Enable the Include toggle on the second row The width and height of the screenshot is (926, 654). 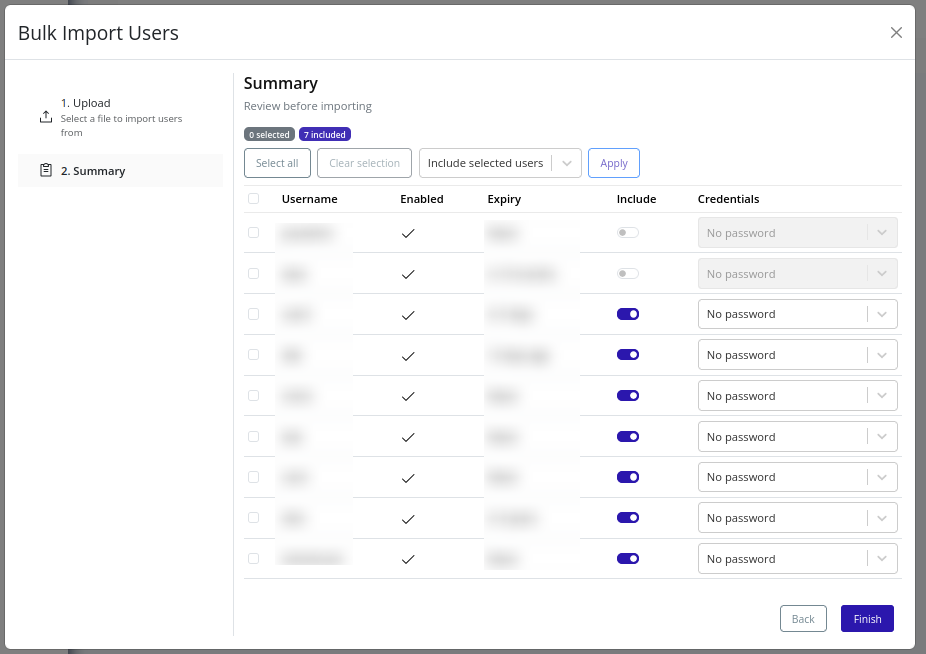click(x=628, y=273)
